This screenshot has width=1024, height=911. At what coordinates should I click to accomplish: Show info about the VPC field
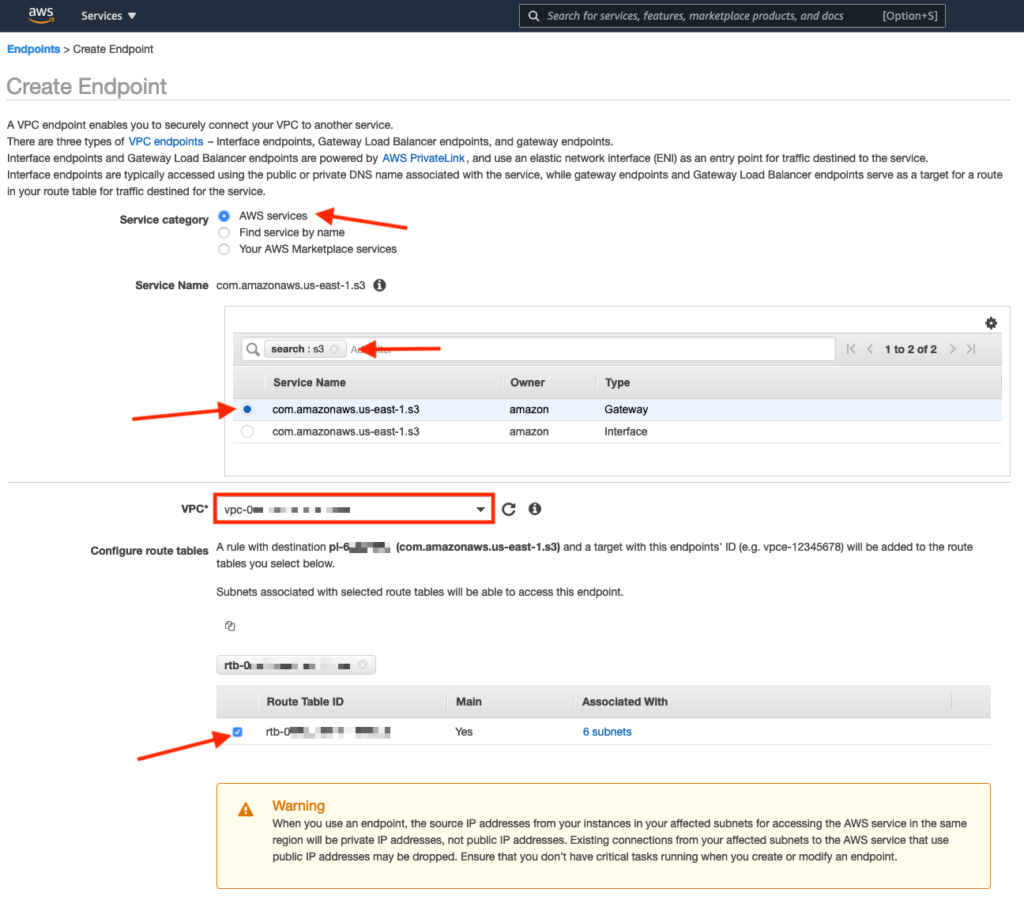(535, 509)
